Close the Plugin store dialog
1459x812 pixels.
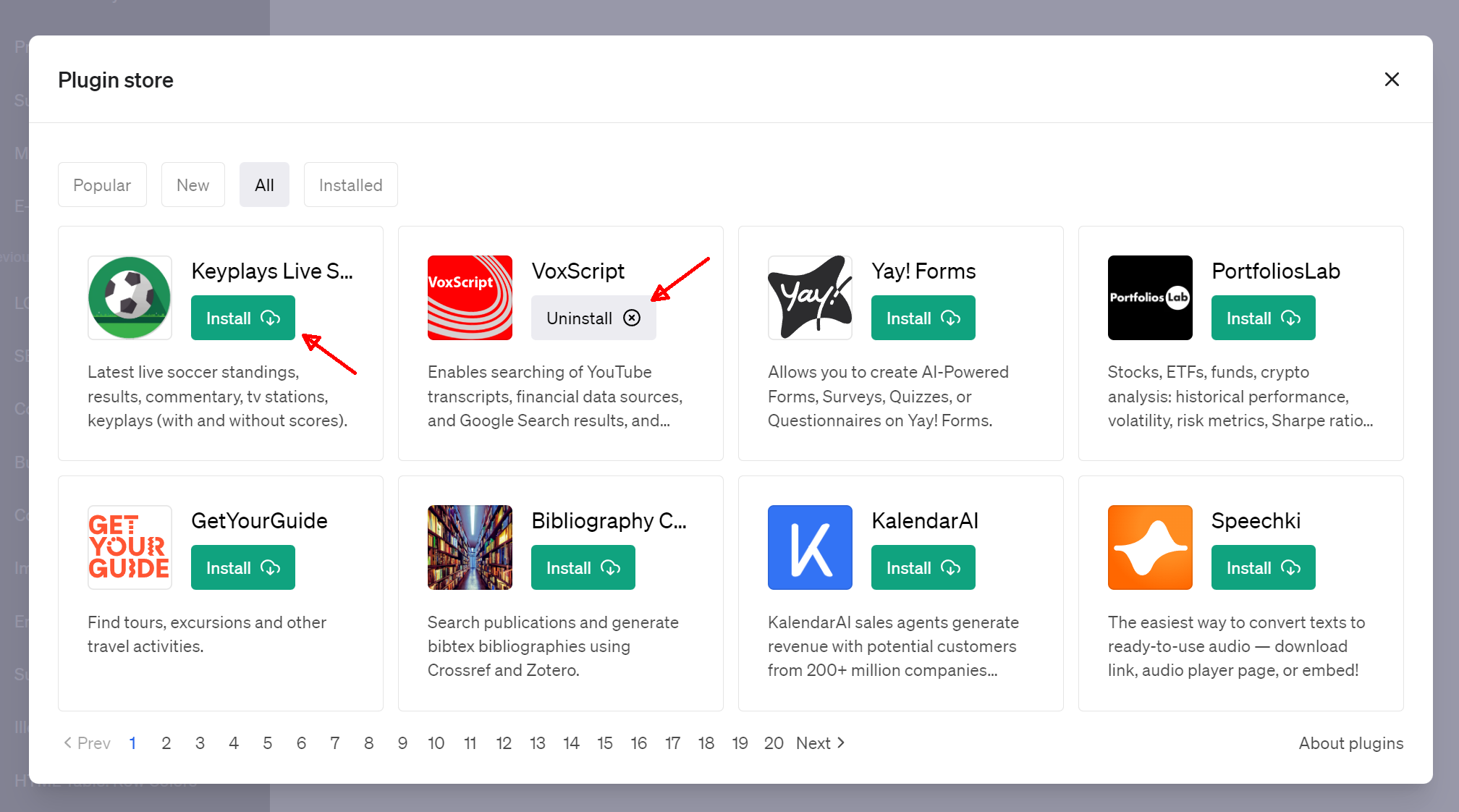click(1392, 80)
